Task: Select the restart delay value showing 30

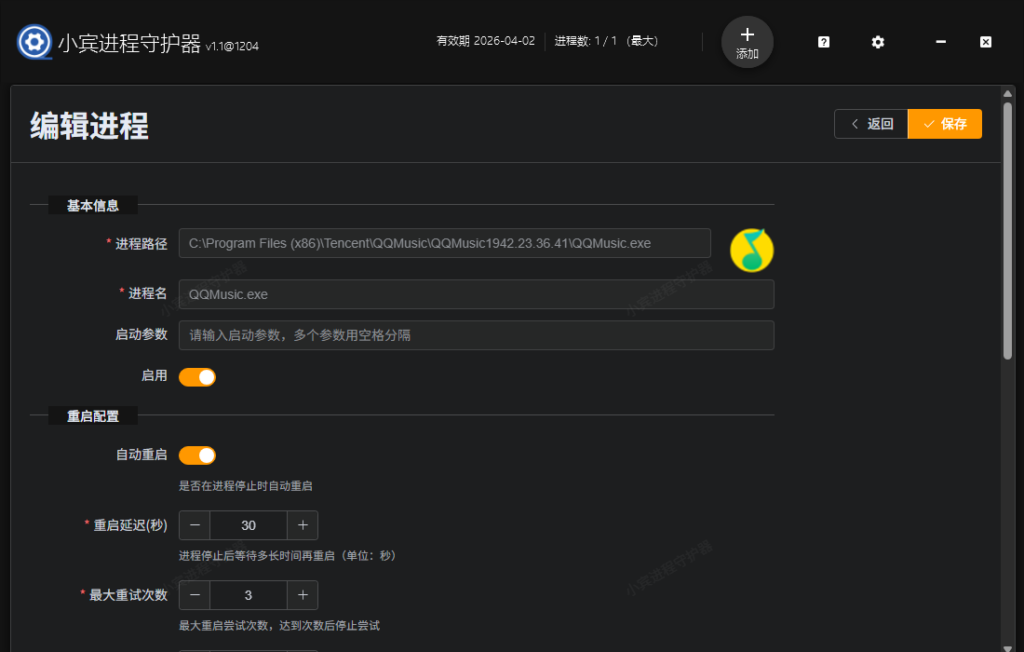Action: click(248, 525)
